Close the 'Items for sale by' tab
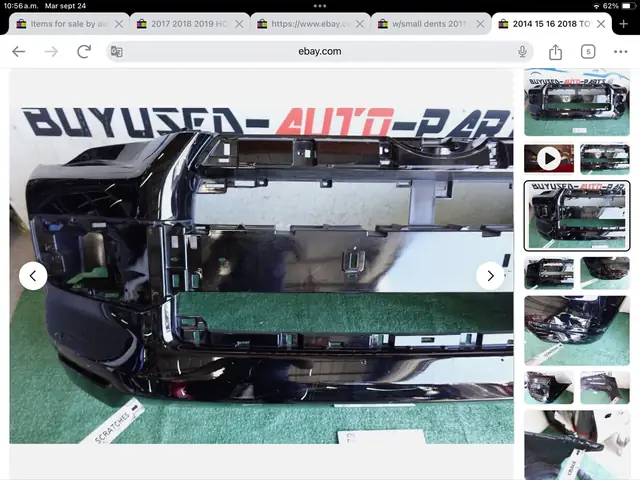This screenshot has width=640, height=480. click(x=119, y=24)
